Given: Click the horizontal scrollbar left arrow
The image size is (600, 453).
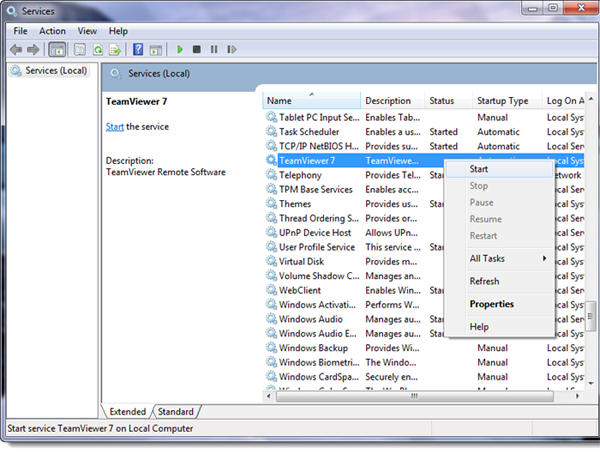Looking at the screenshot, I should coord(269,396).
